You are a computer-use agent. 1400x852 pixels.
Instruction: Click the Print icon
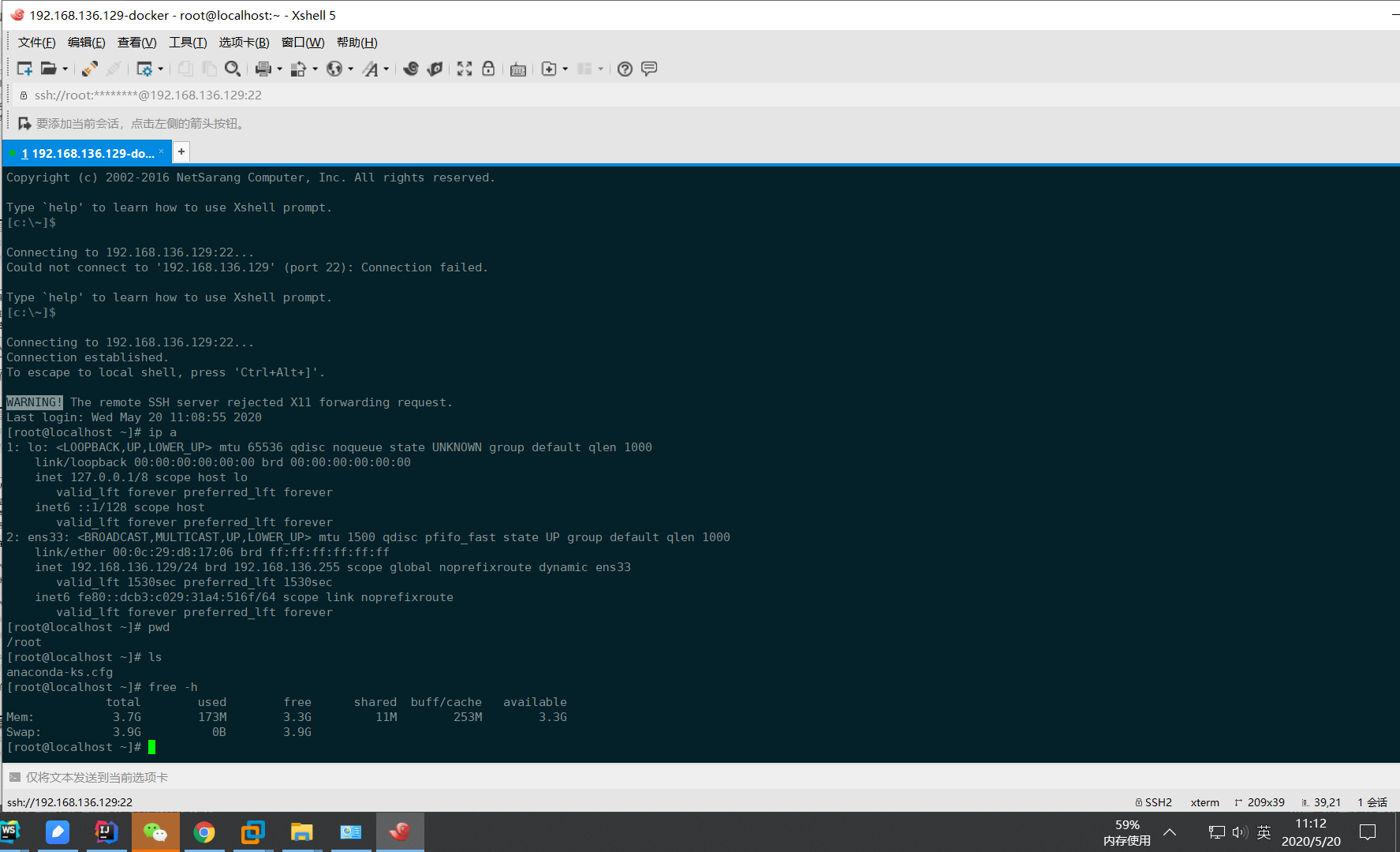[263, 69]
